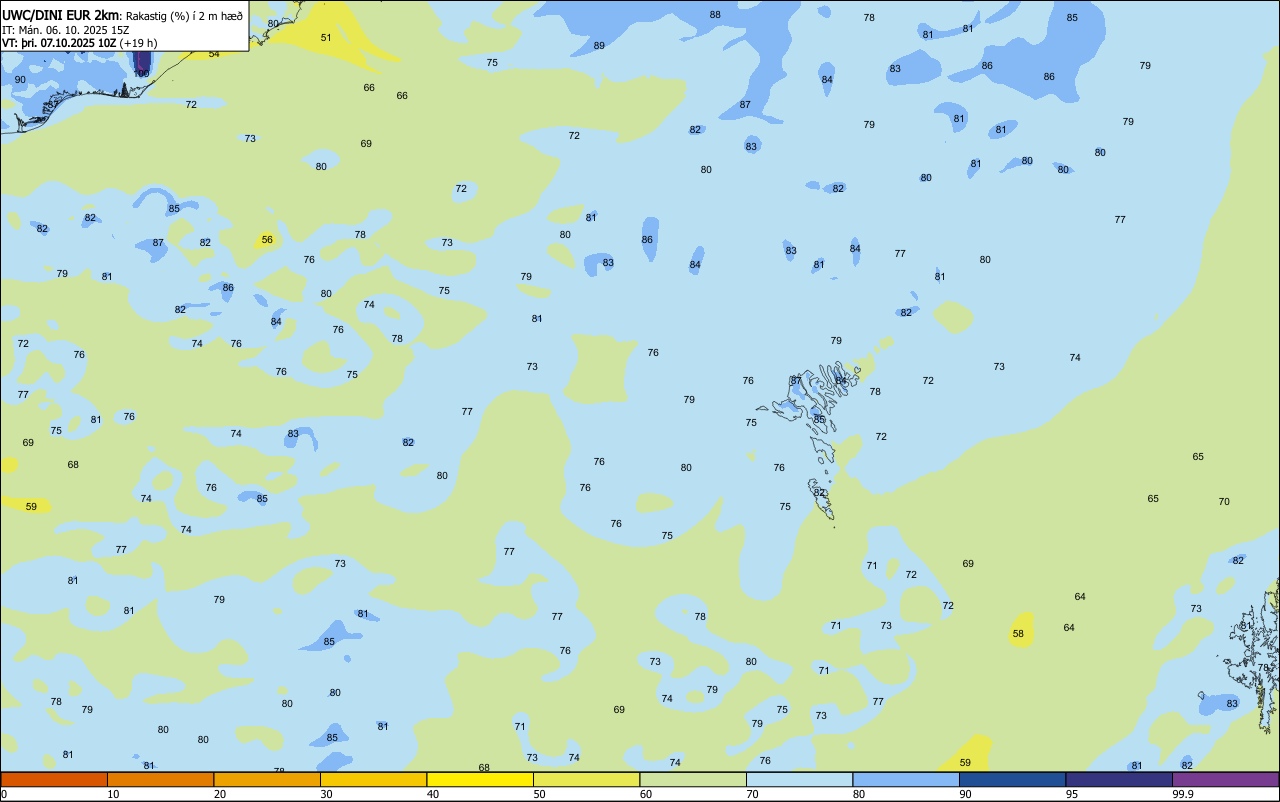This screenshot has height=802, width=1280.
Task: Click the "40" legend tick label
Action: point(433,794)
